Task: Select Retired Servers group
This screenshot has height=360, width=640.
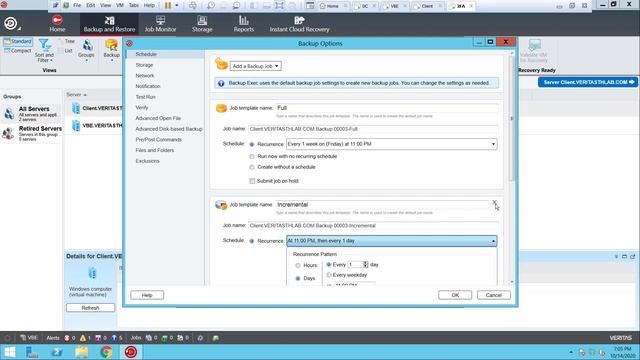Action: 31,133
